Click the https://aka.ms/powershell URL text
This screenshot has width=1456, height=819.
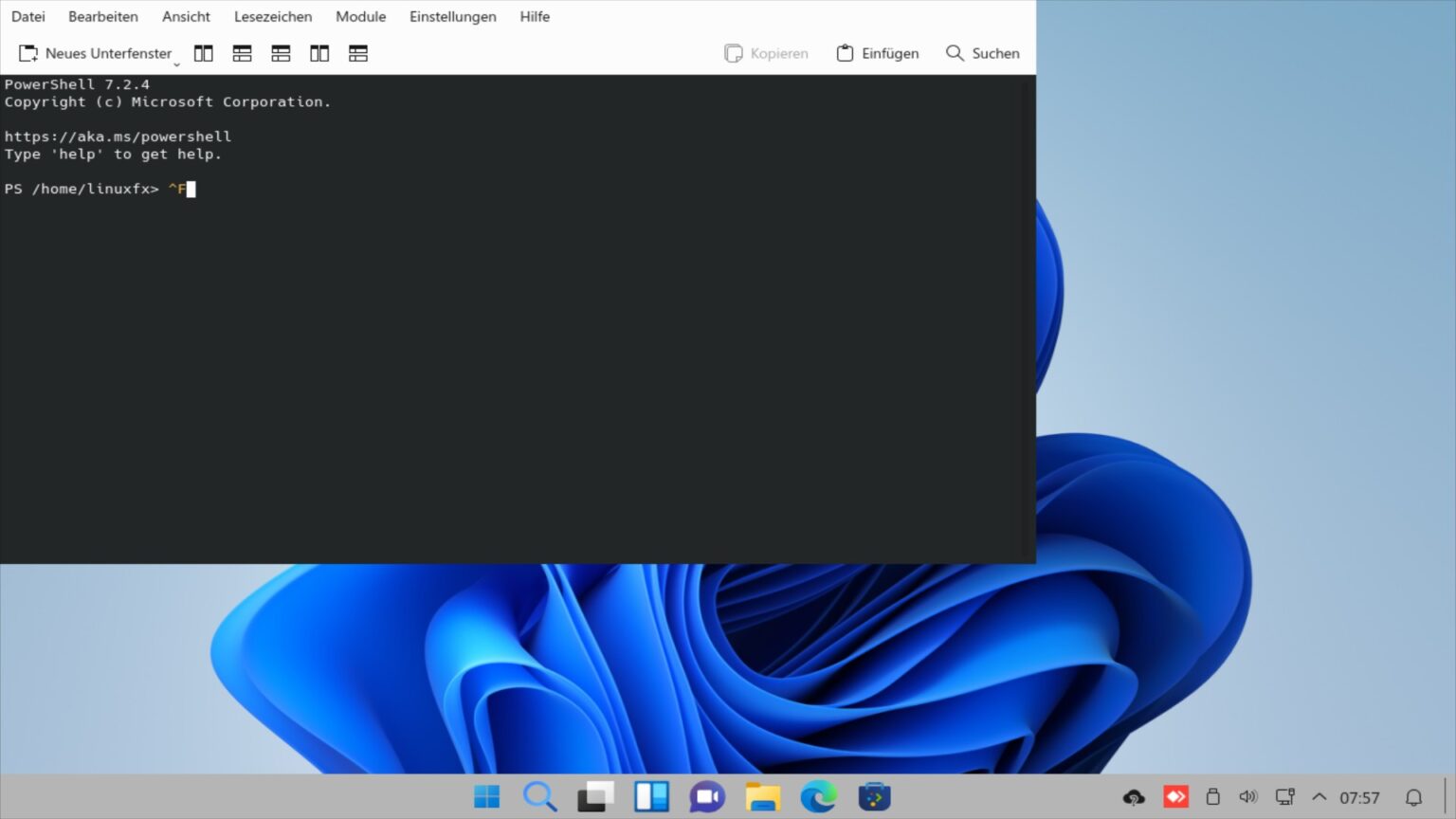coord(118,136)
